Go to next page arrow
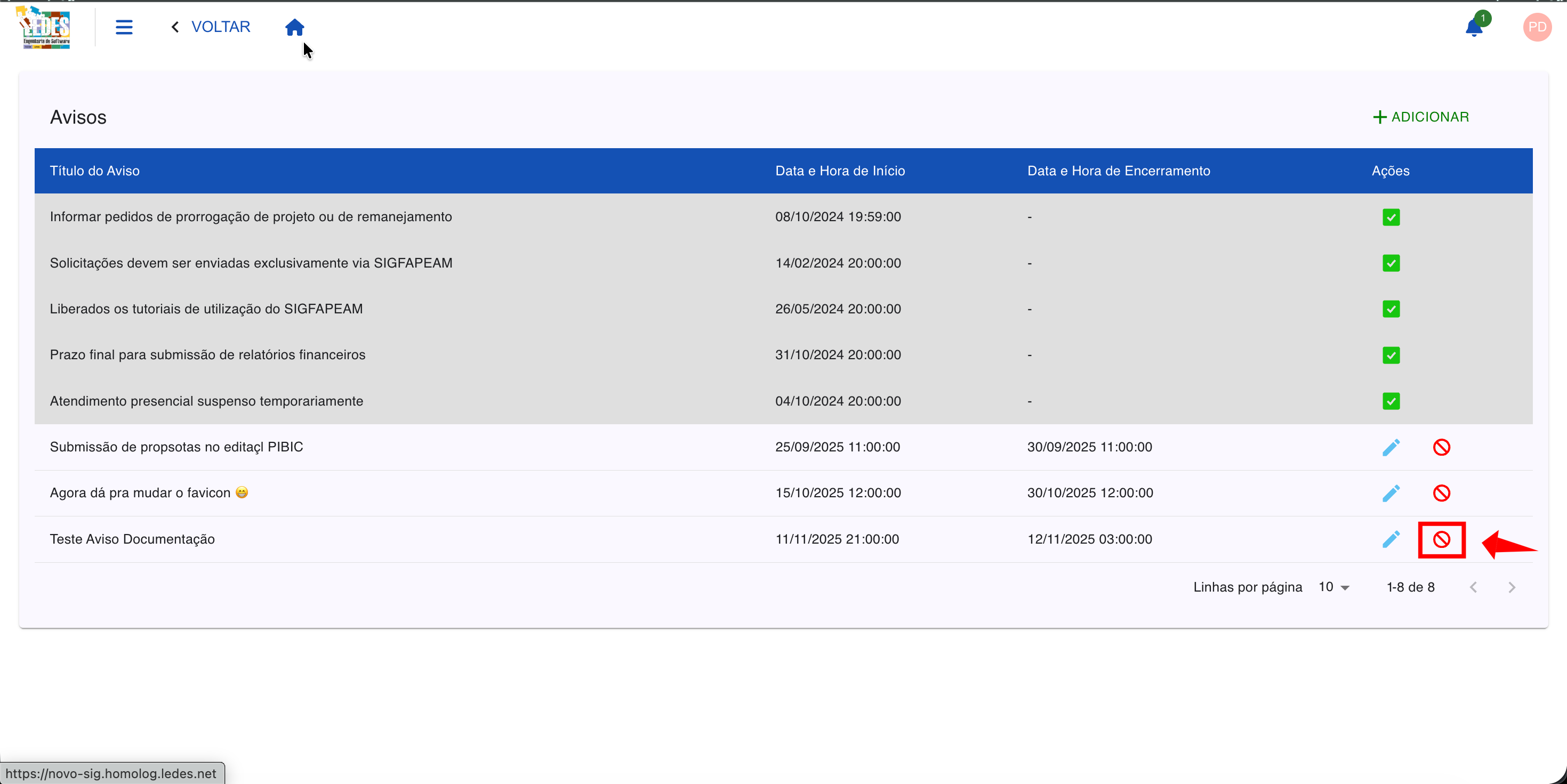The image size is (1567, 784). pos(1512,587)
